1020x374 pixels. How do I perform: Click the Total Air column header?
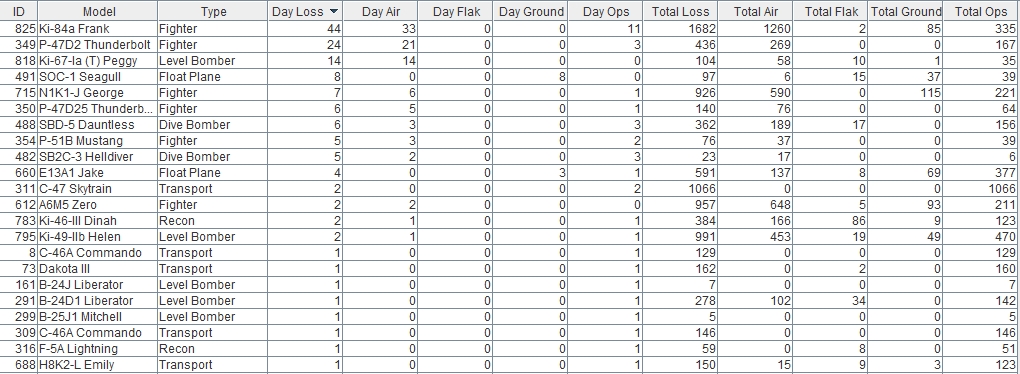pyautogui.click(x=755, y=11)
